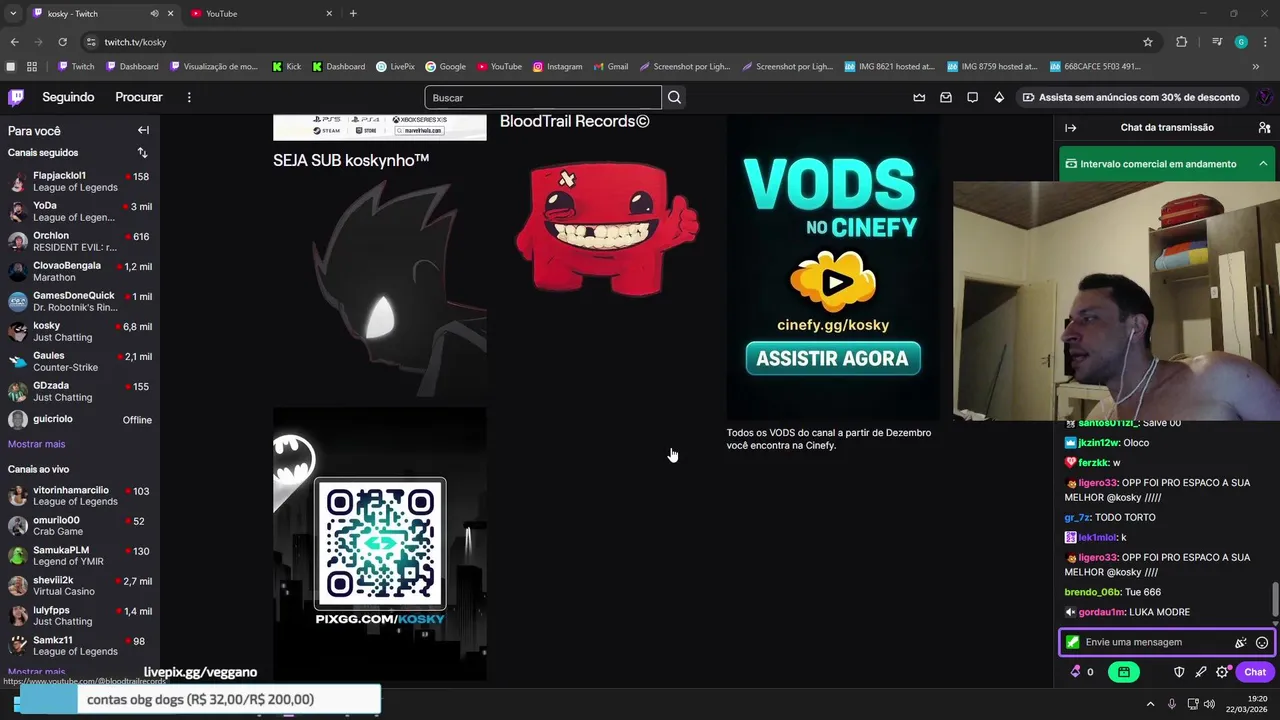Open shield mode icon in chat

click(1179, 672)
